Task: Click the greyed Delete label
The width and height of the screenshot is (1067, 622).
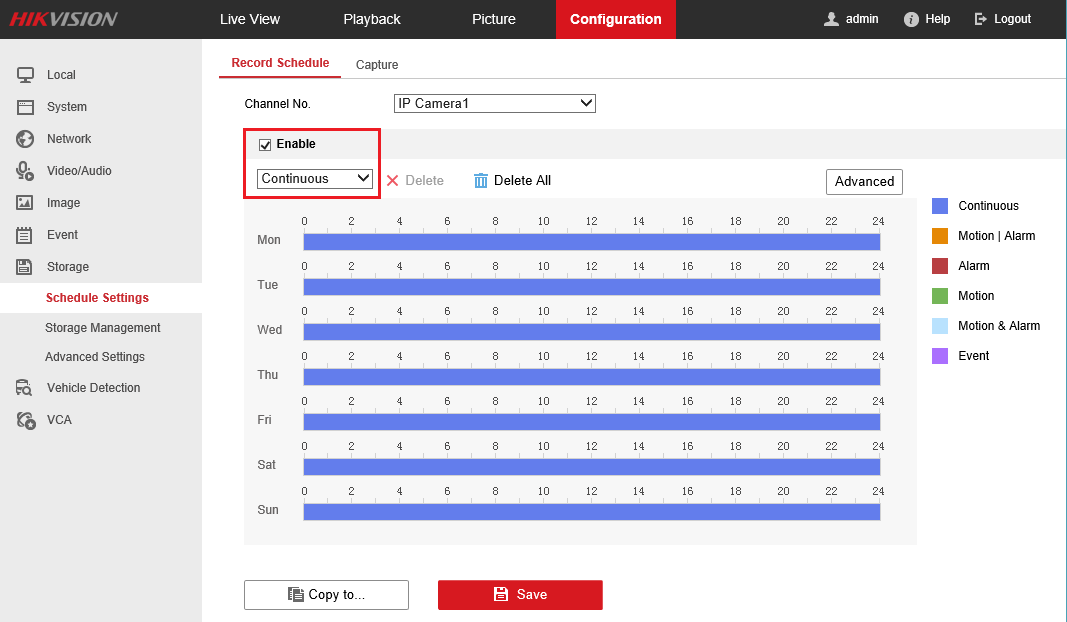Action: (425, 180)
